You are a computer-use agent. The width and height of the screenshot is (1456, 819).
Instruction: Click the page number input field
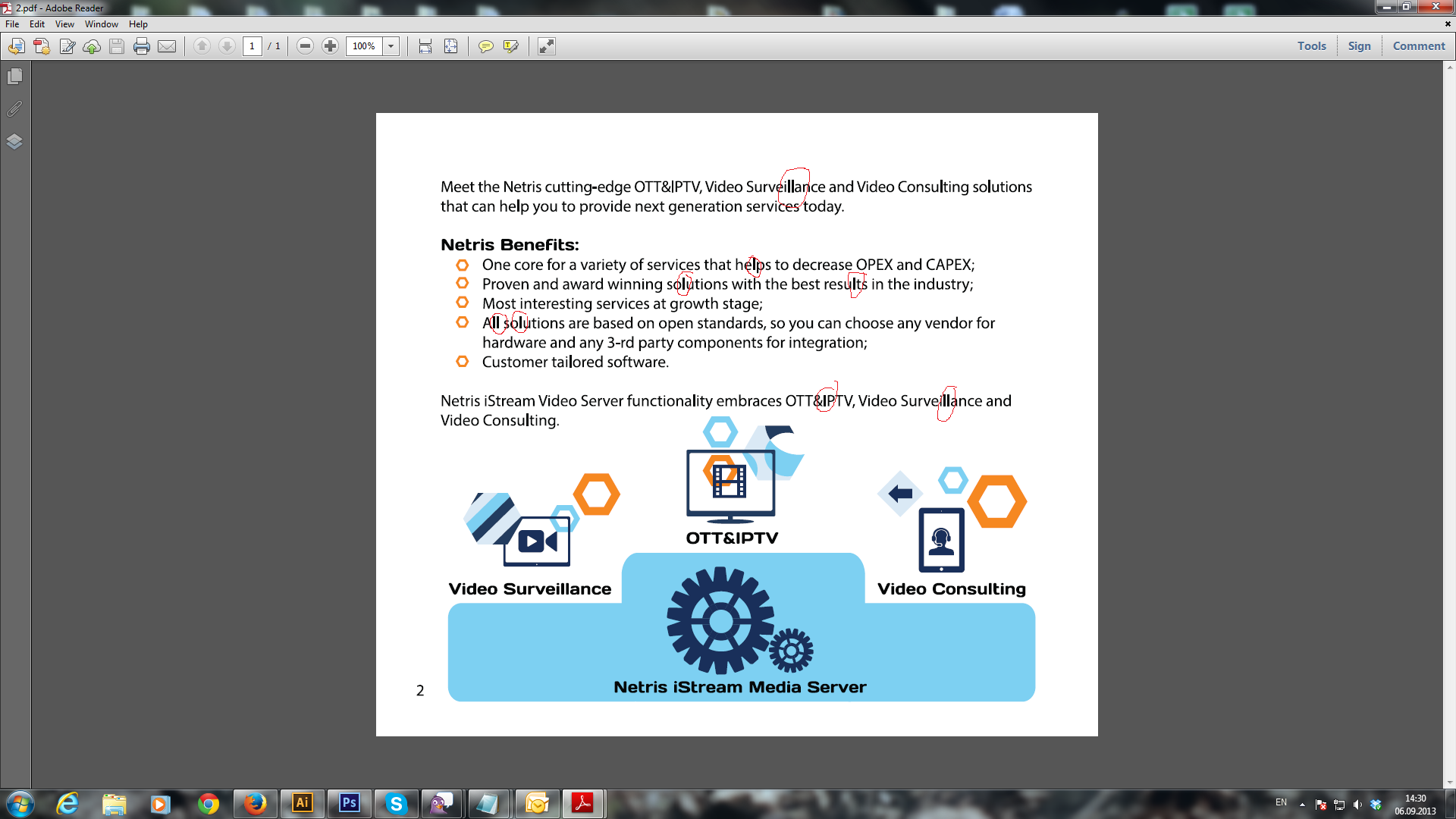coord(253,46)
